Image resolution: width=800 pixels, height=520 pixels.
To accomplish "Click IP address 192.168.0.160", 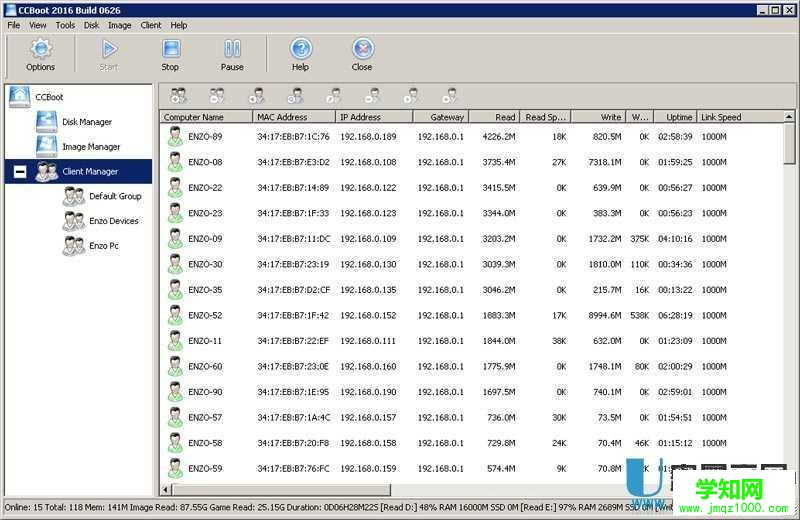I will pos(368,366).
